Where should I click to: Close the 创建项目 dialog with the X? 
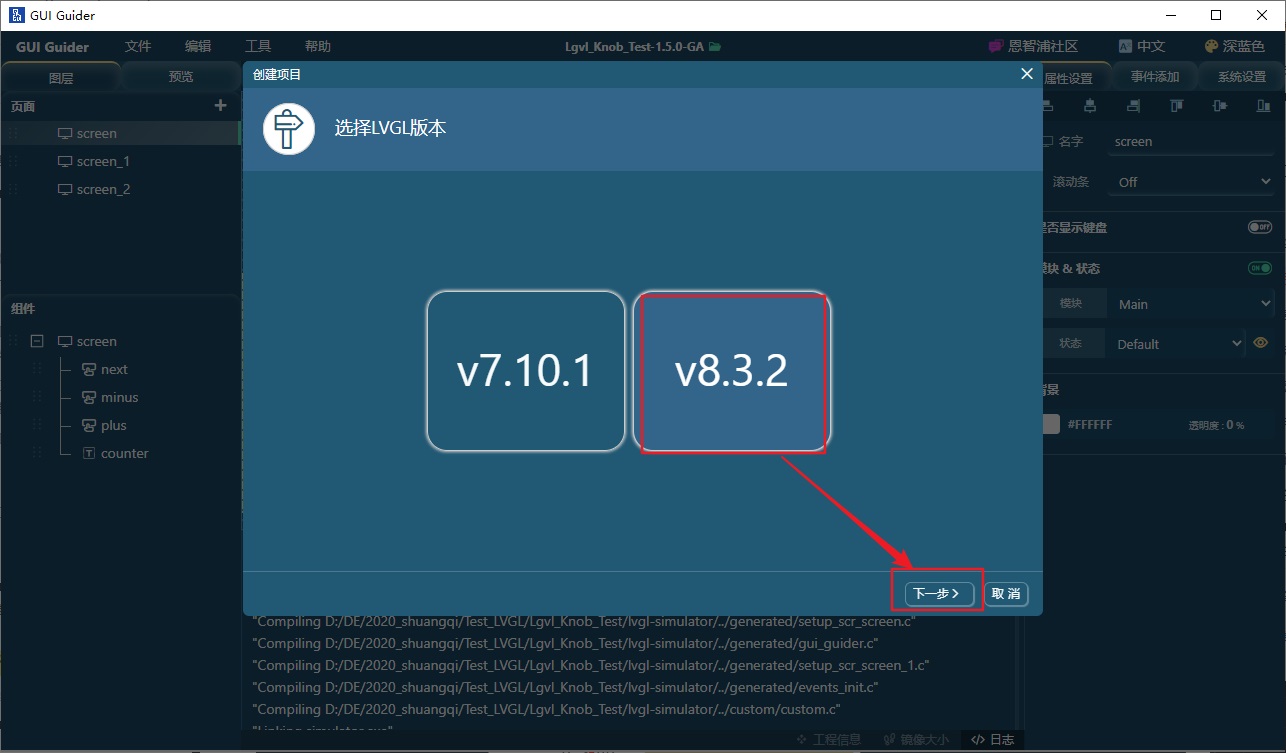1026,74
